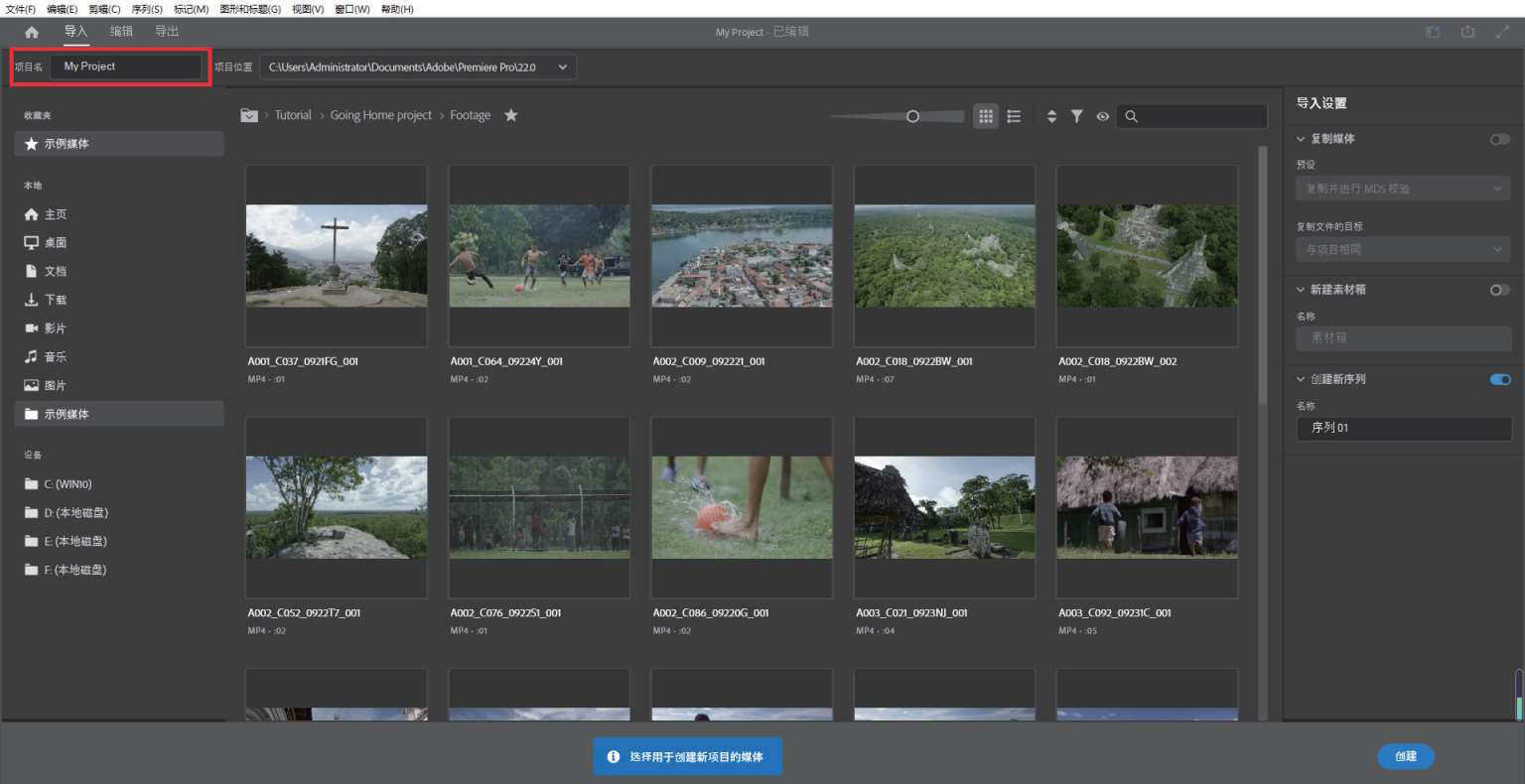Collapse the 复制媒体 section chevron
Image resolution: width=1525 pixels, height=784 pixels.
coord(1301,139)
